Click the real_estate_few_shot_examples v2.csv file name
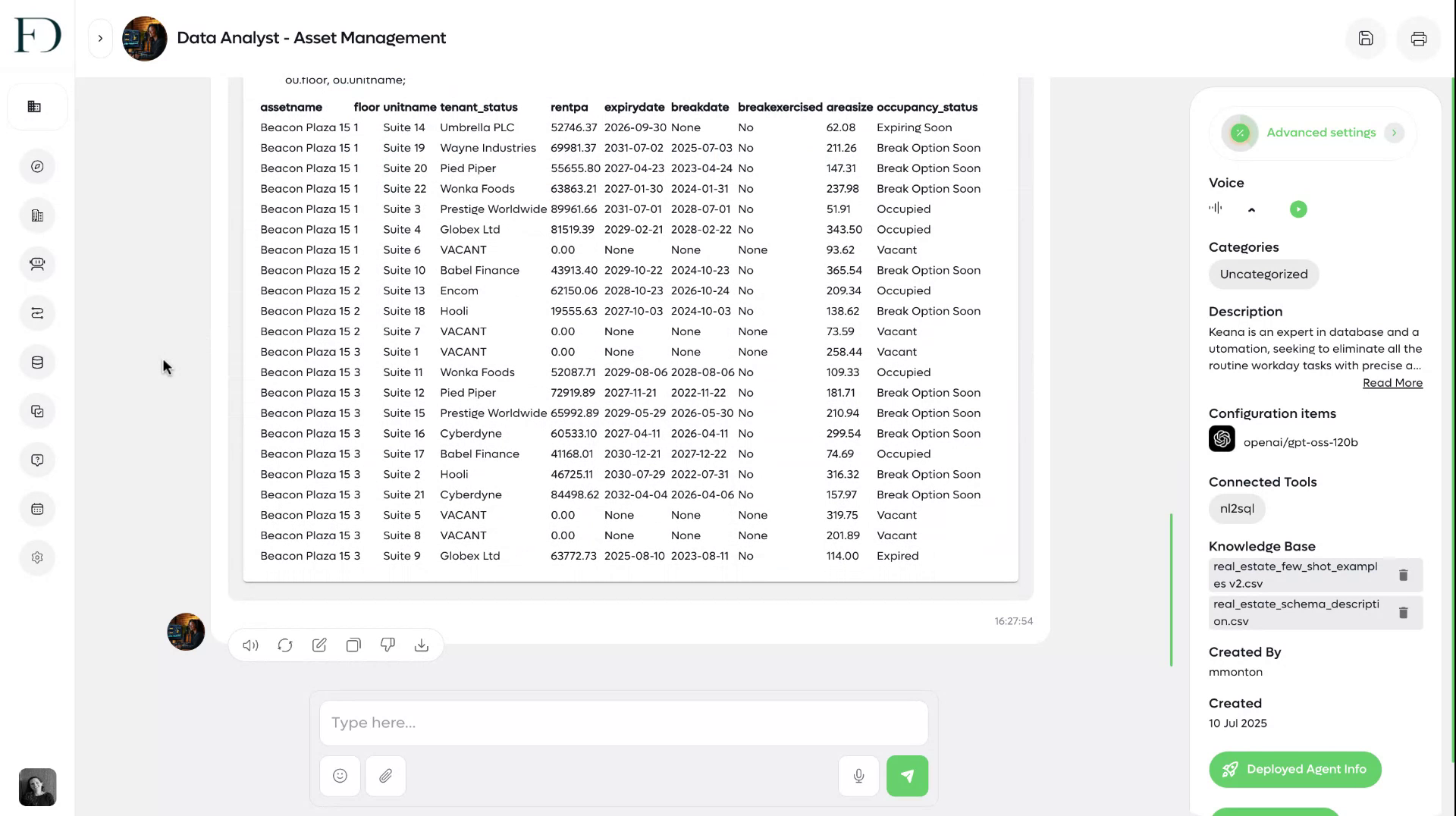This screenshot has height=816, width=1456. click(x=1295, y=576)
